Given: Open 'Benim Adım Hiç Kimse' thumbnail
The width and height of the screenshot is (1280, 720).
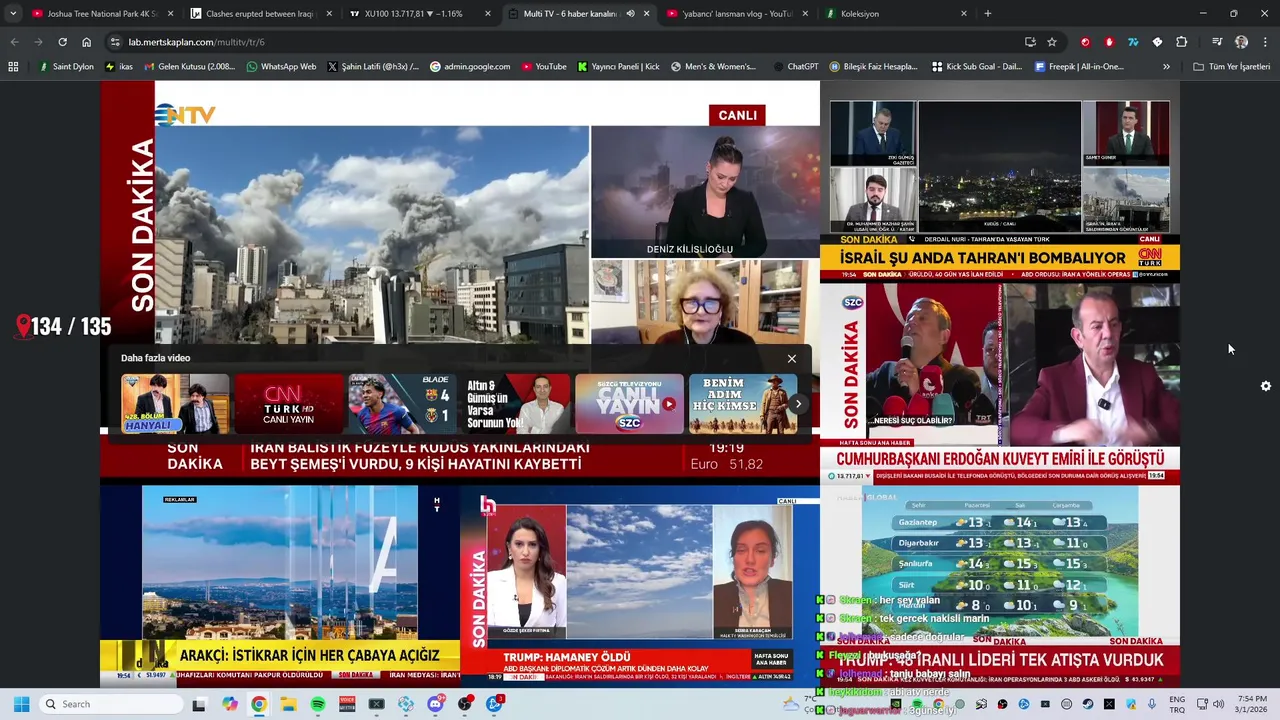Looking at the screenshot, I should pyautogui.click(x=743, y=404).
